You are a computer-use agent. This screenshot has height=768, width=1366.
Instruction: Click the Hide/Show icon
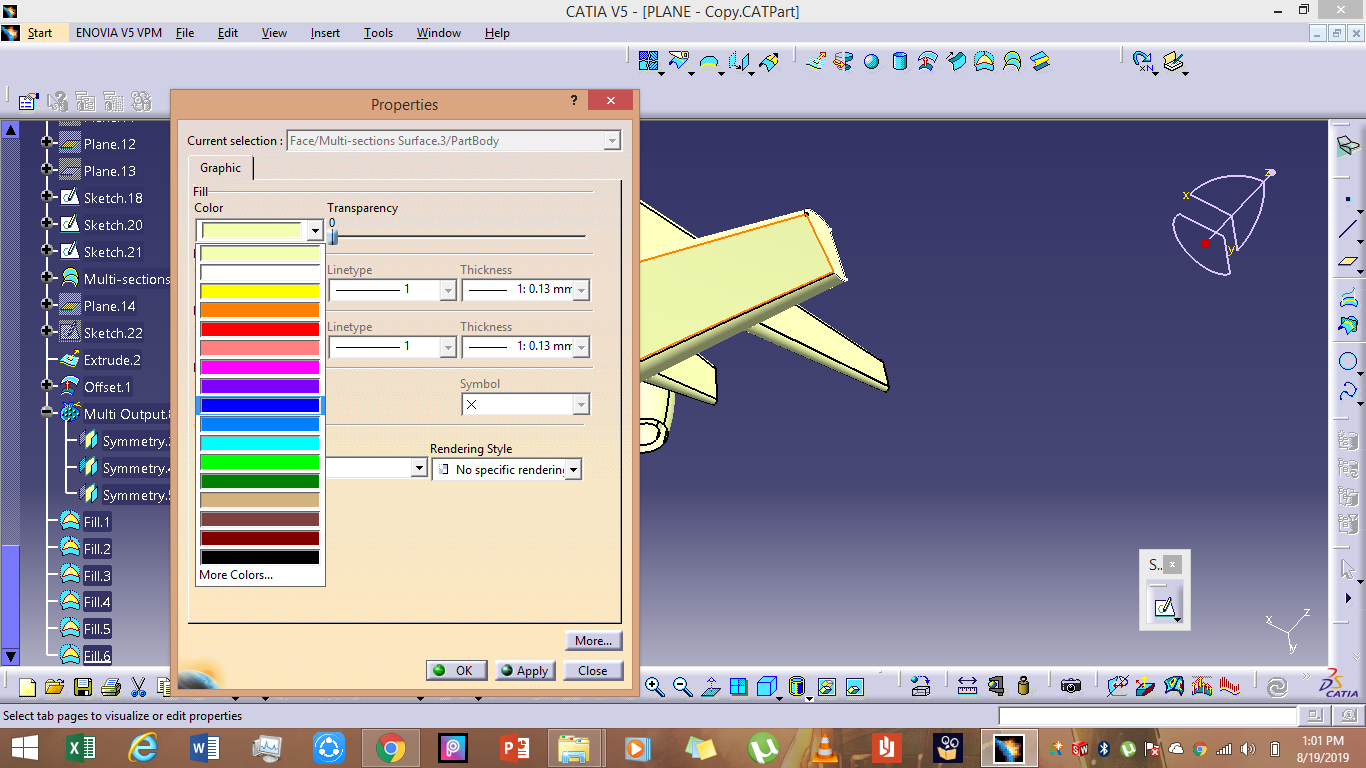coord(826,686)
